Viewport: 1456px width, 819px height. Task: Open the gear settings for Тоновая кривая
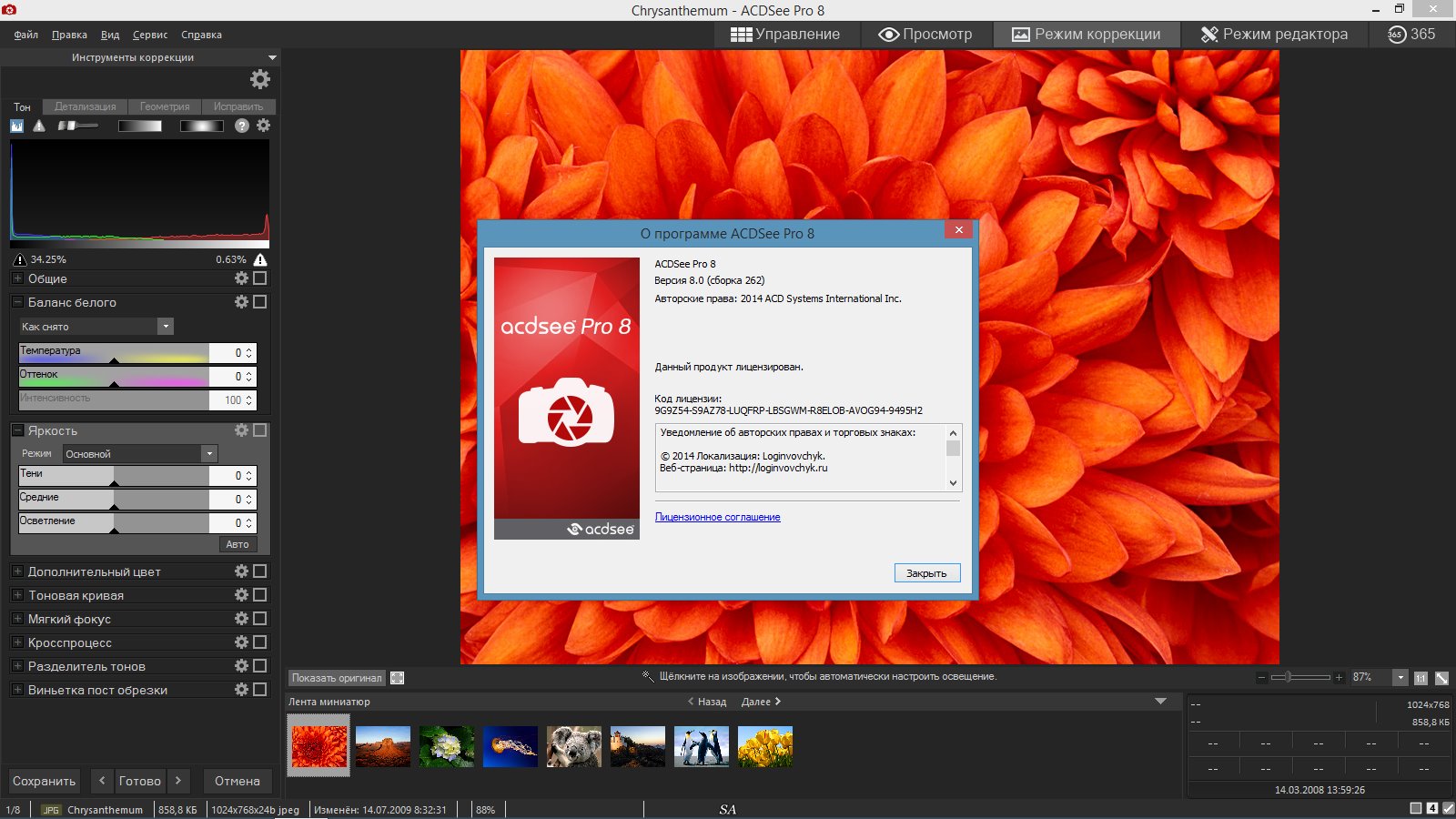pyautogui.click(x=241, y=595)
